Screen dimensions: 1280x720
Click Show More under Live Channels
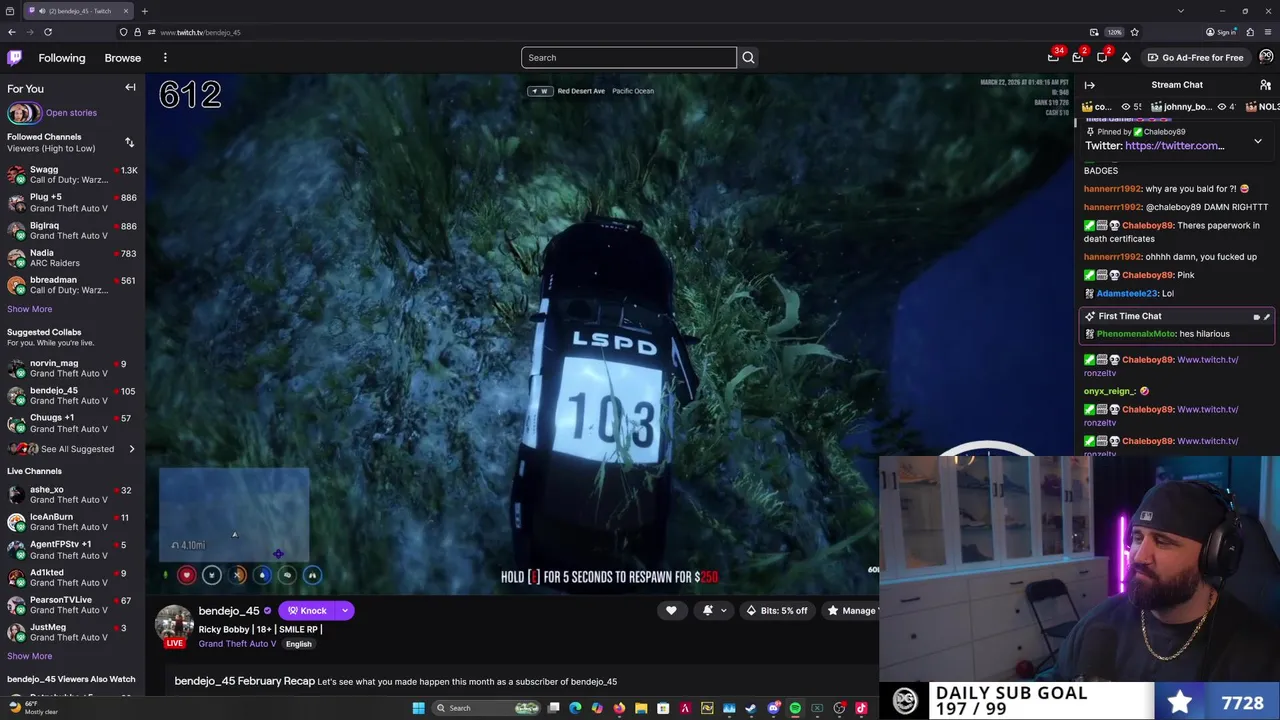pos(30,656)
